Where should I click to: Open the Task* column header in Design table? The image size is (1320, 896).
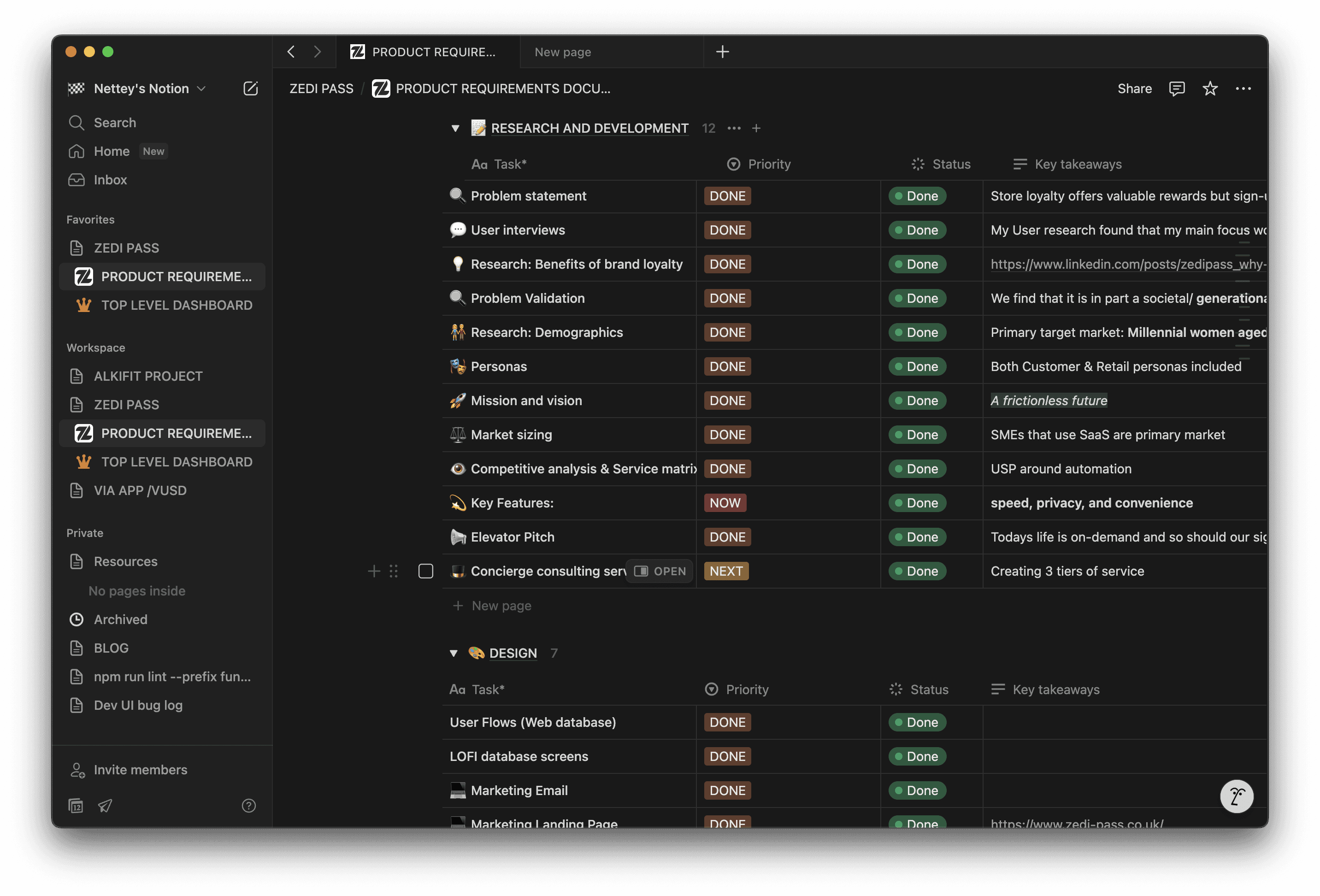click(477, 689)
